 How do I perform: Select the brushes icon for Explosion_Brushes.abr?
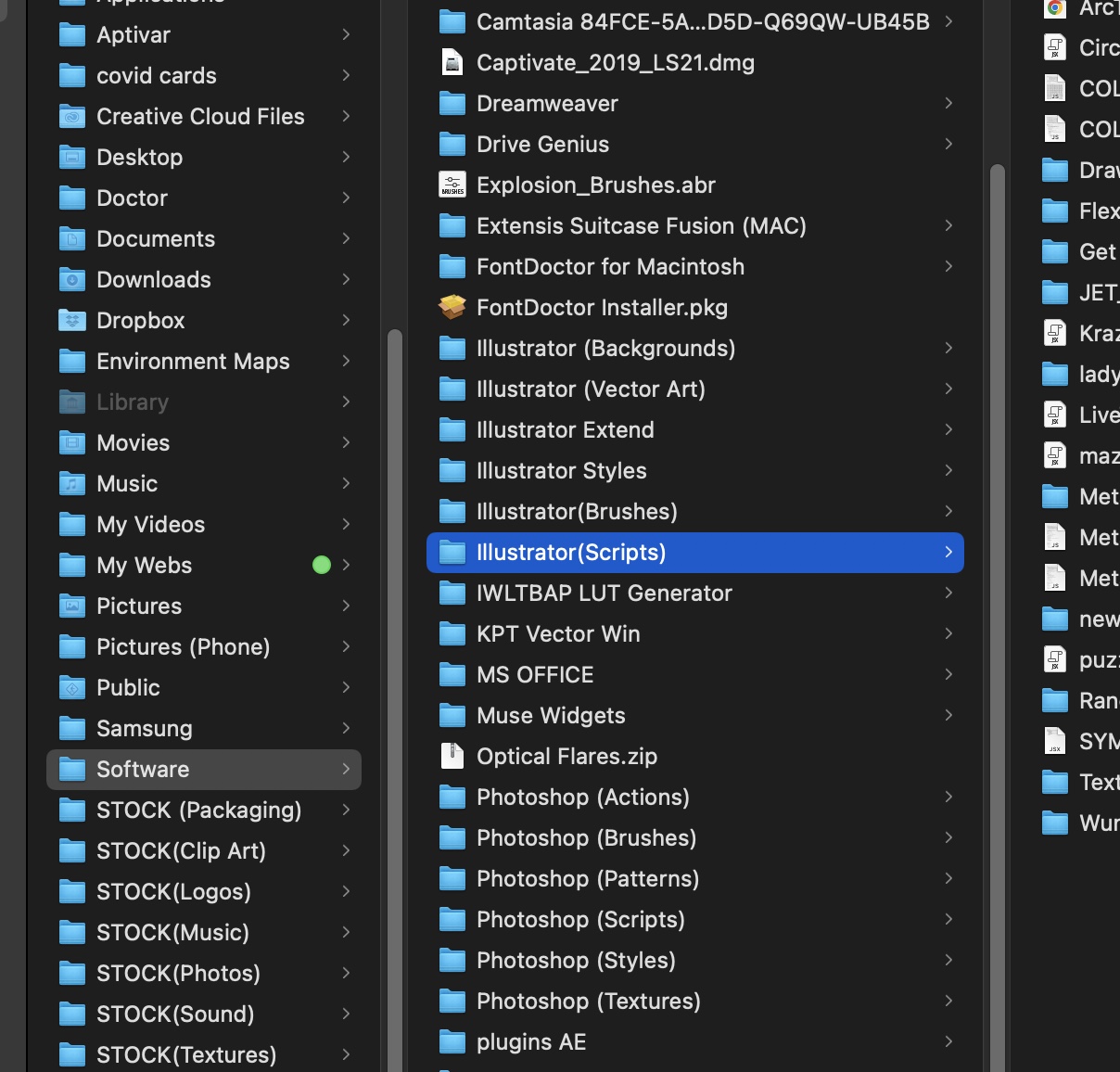pyautogui.click(x=452, y=185)
